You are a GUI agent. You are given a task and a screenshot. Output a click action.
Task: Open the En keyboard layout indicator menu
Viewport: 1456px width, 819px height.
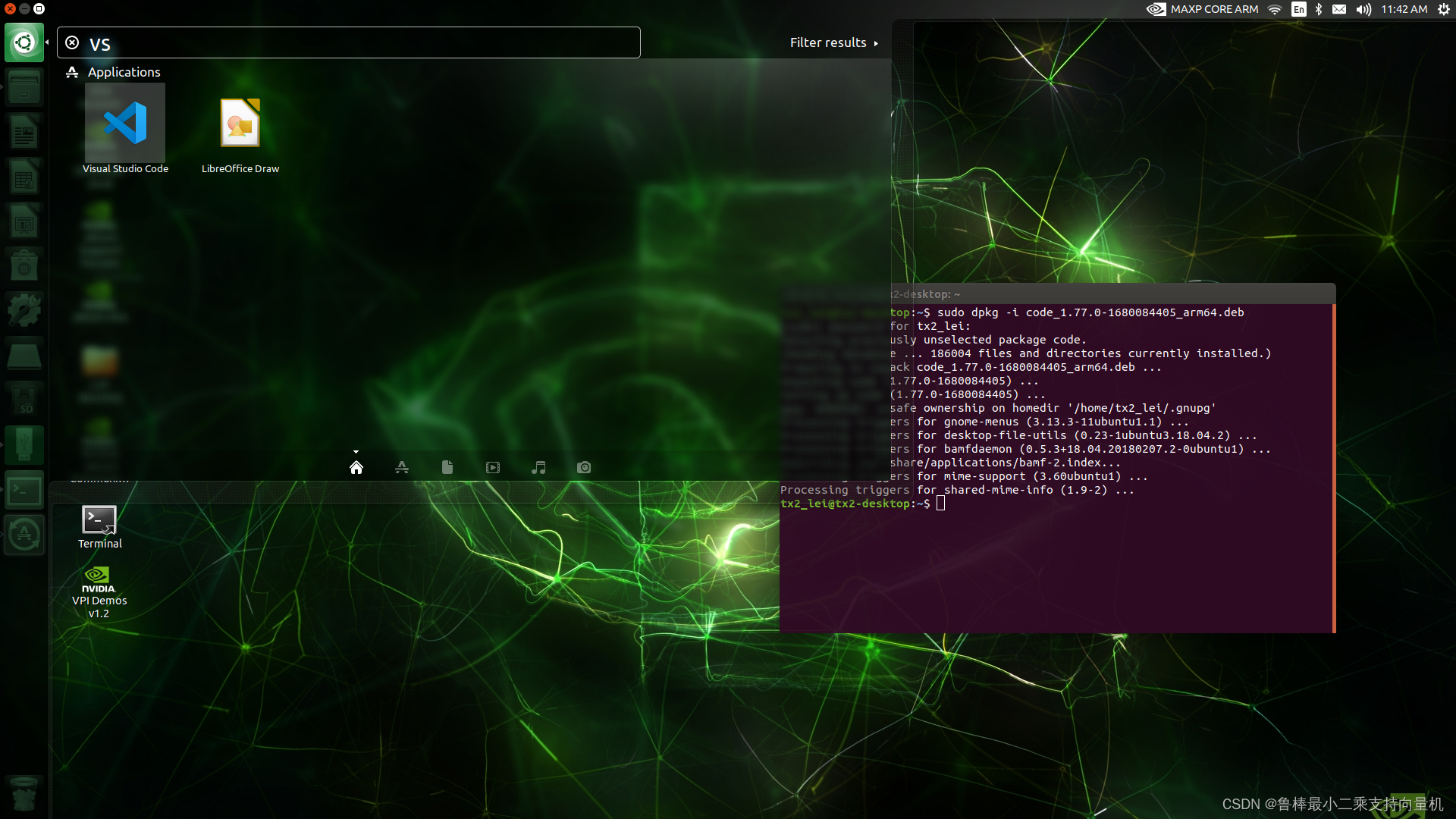coord(1298,9)
